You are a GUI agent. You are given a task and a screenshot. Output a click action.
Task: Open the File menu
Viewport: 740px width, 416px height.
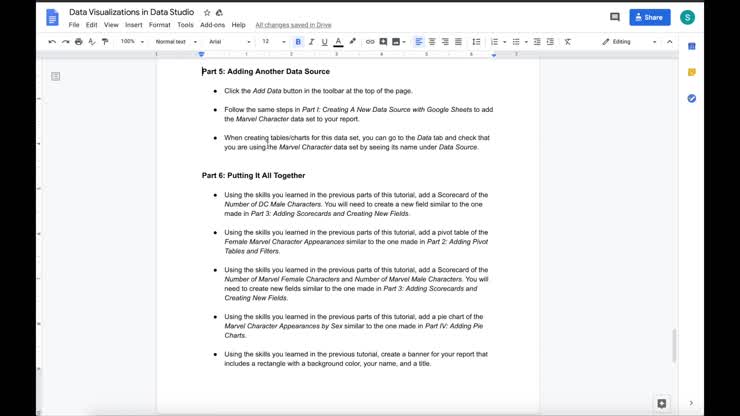click(74, 25)
